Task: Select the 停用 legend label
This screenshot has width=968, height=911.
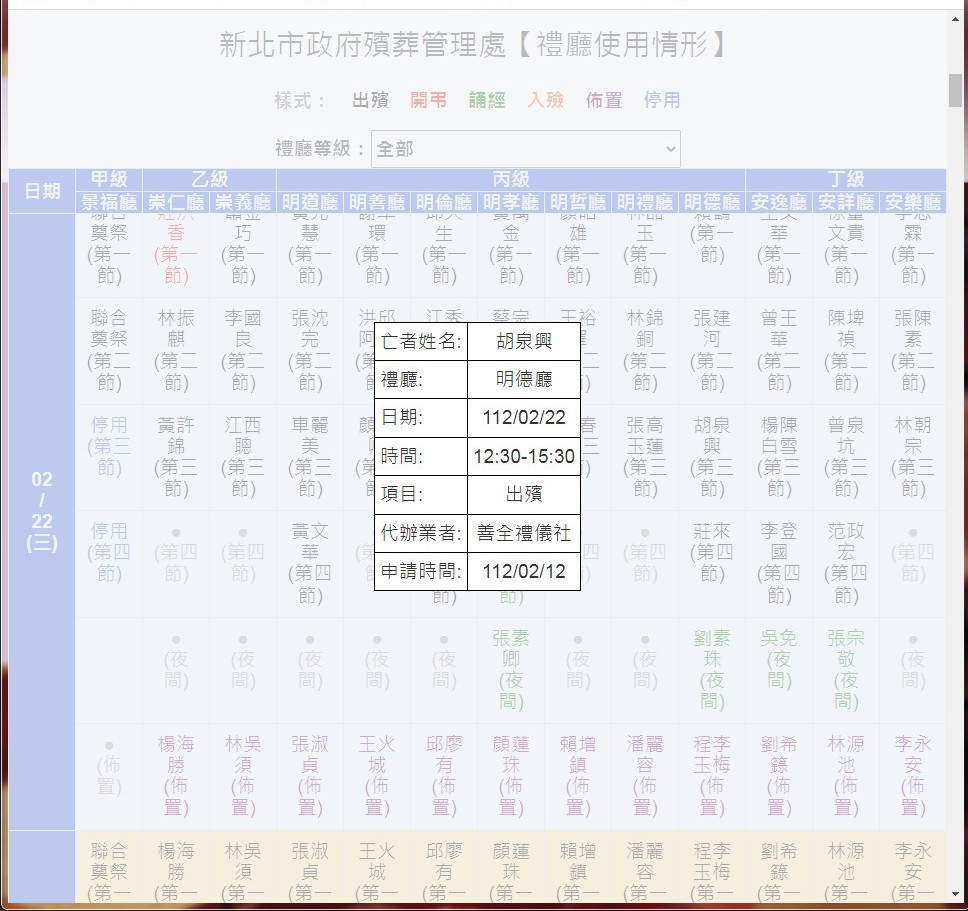Action: 661,100
